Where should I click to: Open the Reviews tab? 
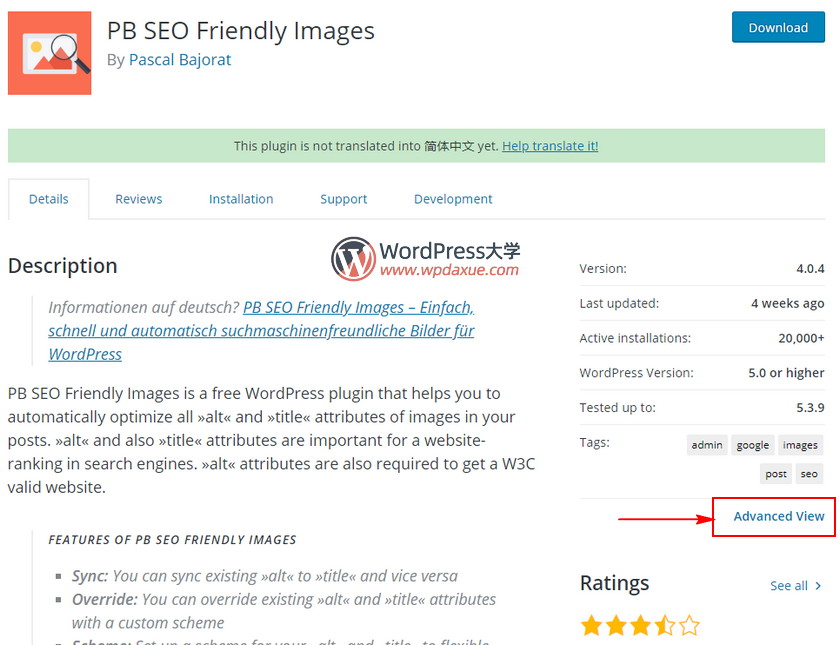(138, 199)
